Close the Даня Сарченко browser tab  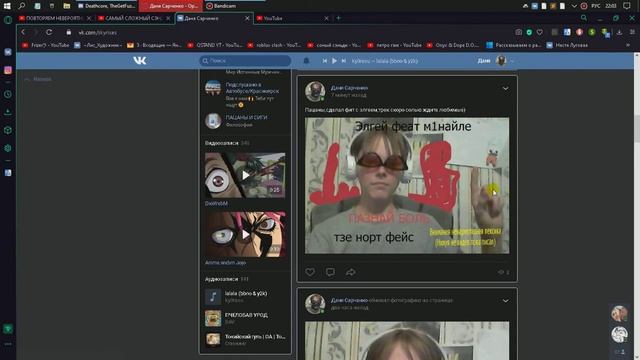click(247, 18)
